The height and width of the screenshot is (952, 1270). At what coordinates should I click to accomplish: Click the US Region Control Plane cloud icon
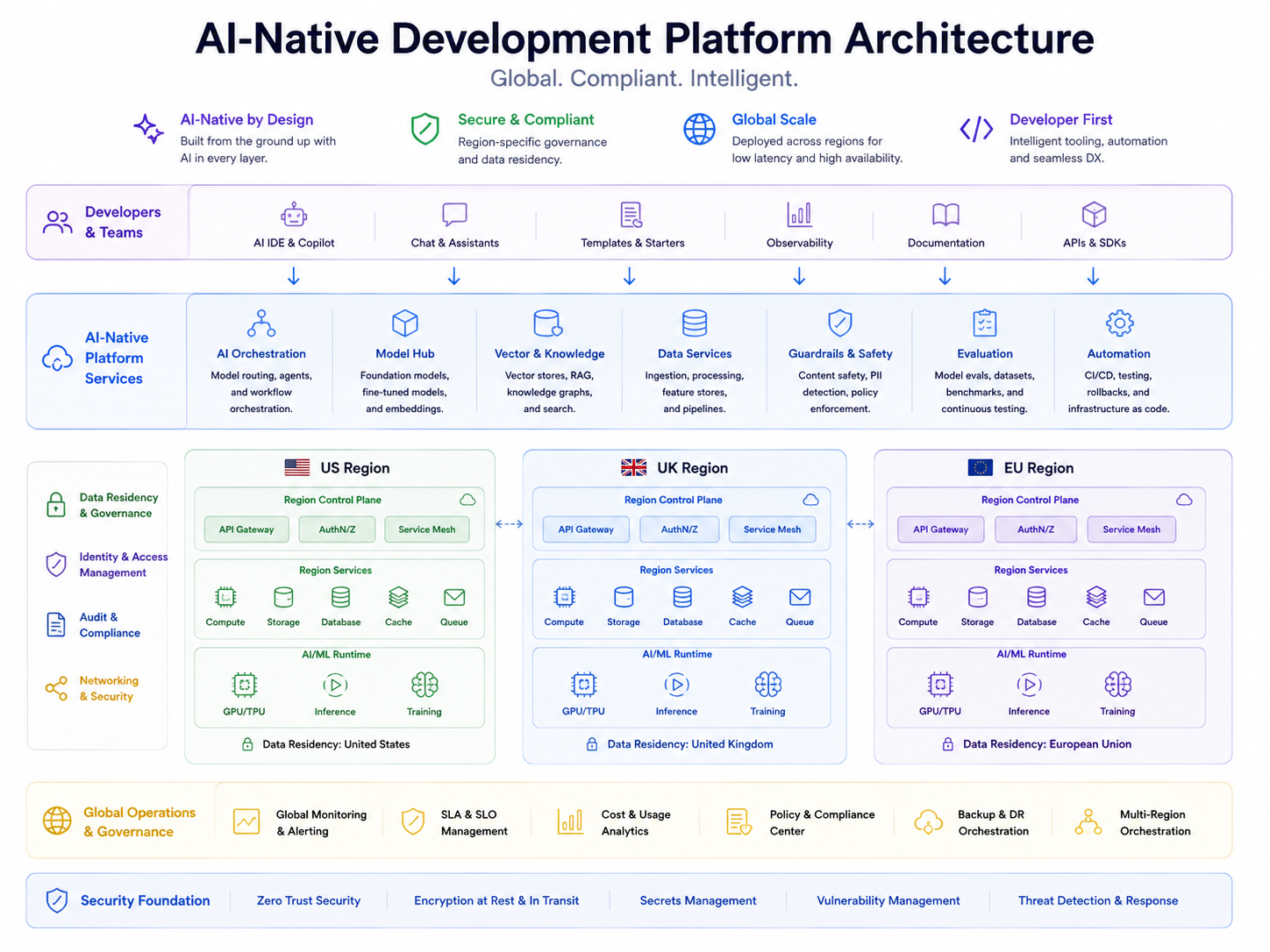[467, 500]
